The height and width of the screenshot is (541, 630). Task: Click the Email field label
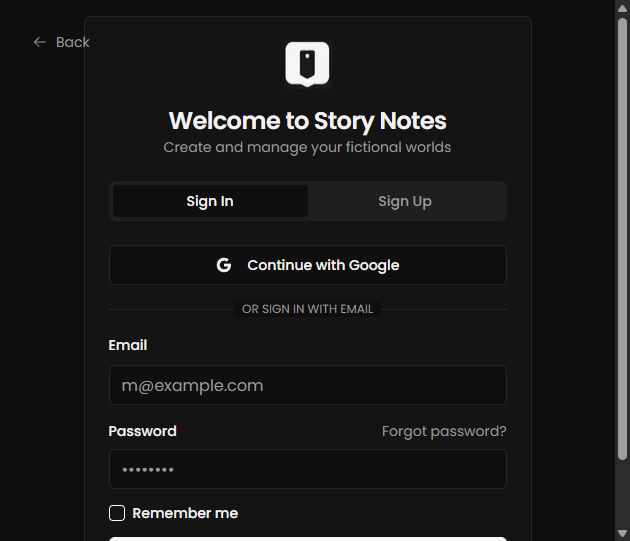pyautogui.click(x=128, y=345)
